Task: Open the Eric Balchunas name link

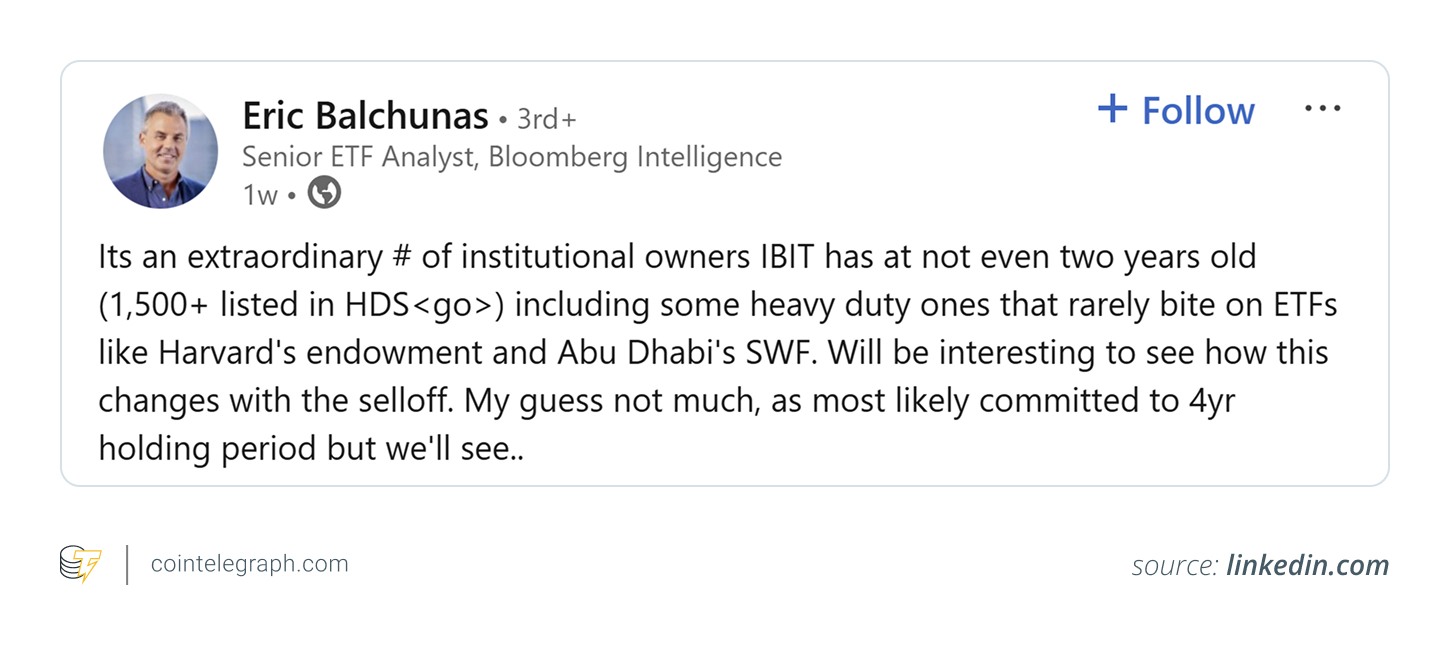Action: tap(365, 117)
